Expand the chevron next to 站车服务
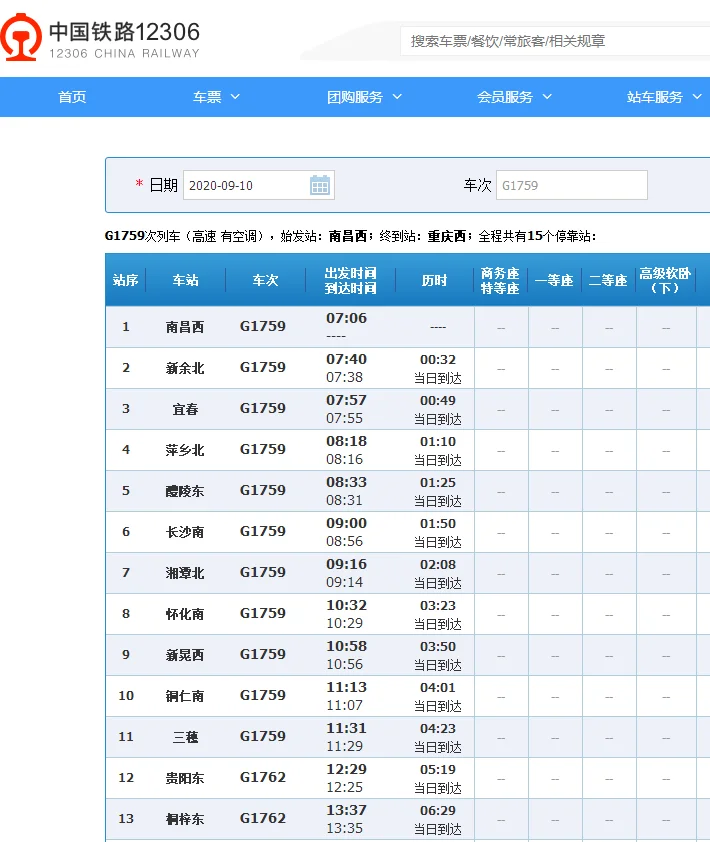Viewport: 710px width, 842px height. tap(697, 97)
